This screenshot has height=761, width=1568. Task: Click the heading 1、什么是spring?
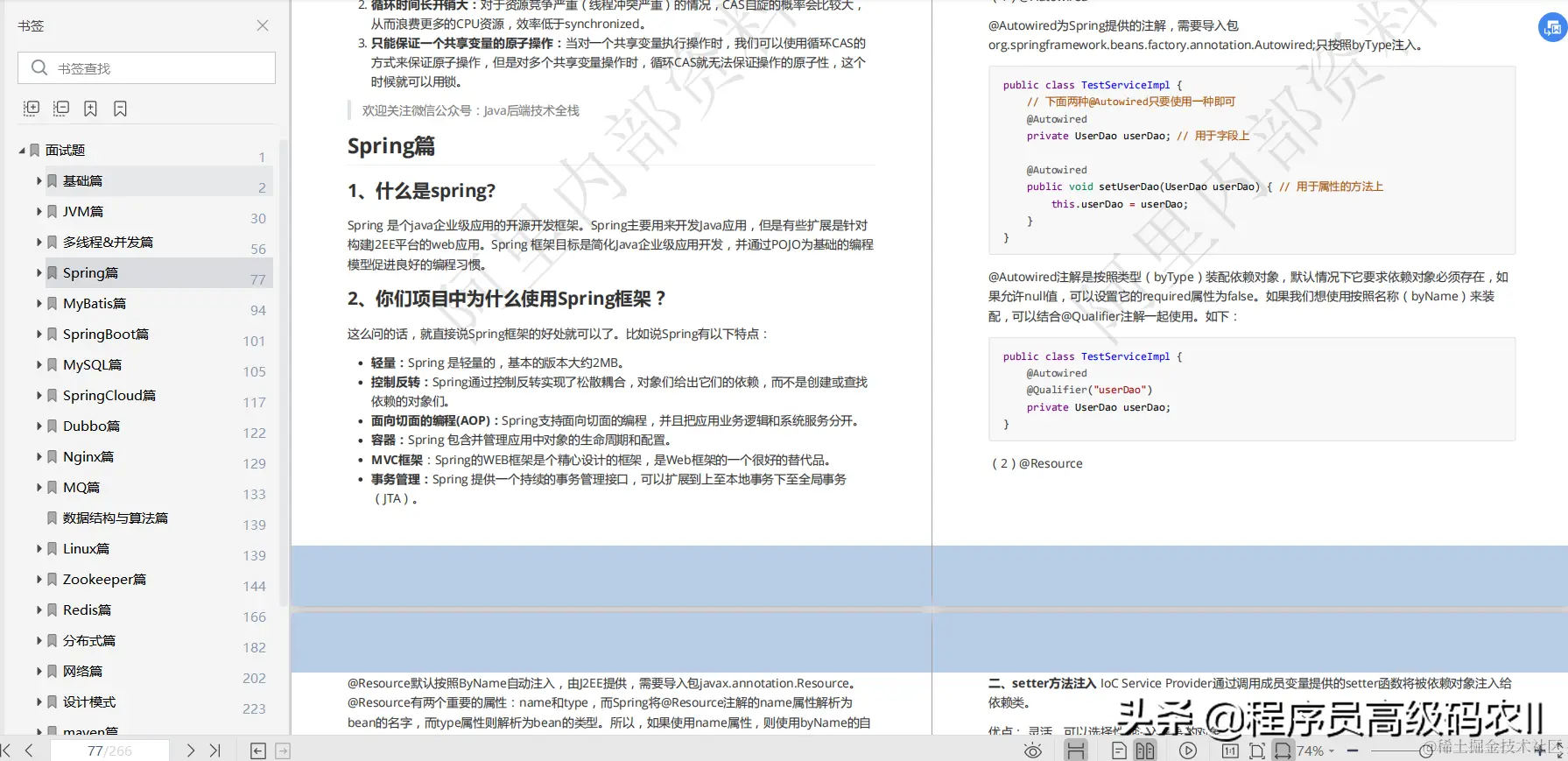click(x=422, y=191)
